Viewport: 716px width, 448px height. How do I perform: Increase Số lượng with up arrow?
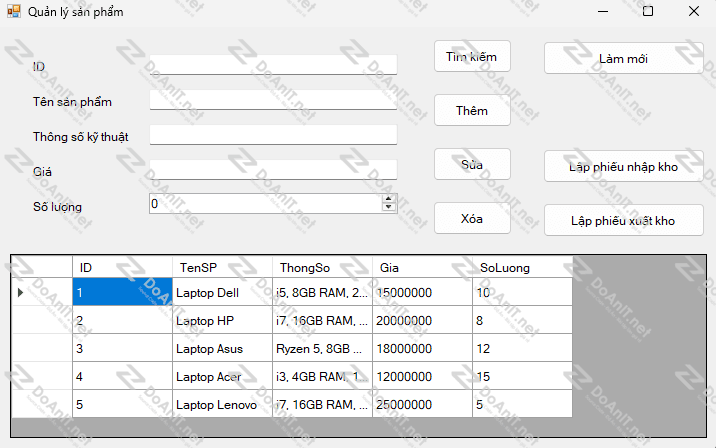[389, 199]
